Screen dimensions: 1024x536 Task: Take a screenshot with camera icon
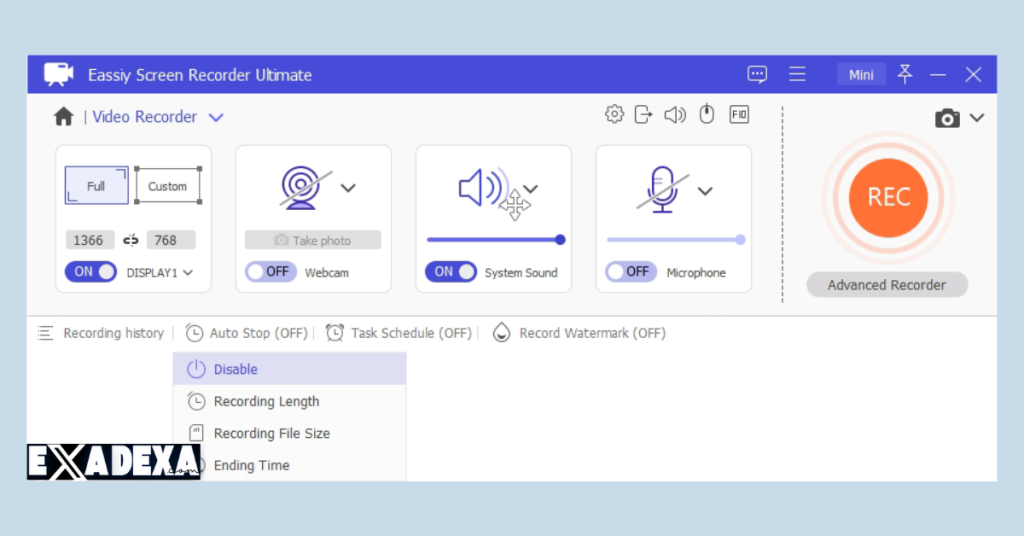point(947,118)
